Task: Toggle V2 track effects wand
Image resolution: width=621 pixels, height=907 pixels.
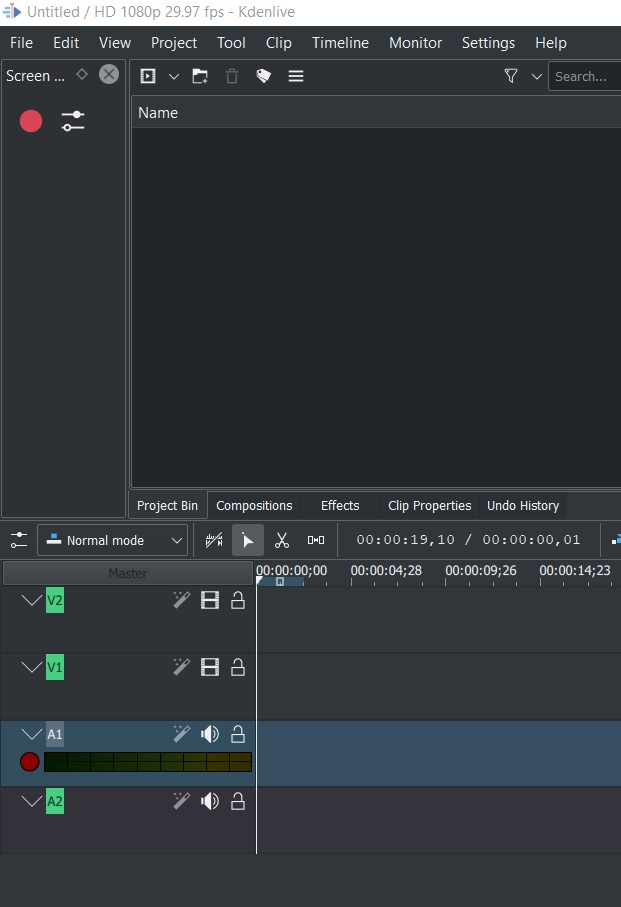Action: 182,600
